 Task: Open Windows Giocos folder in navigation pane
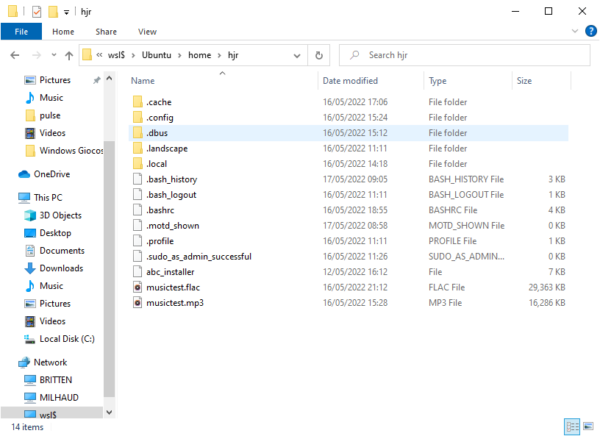tap(71, 151)
